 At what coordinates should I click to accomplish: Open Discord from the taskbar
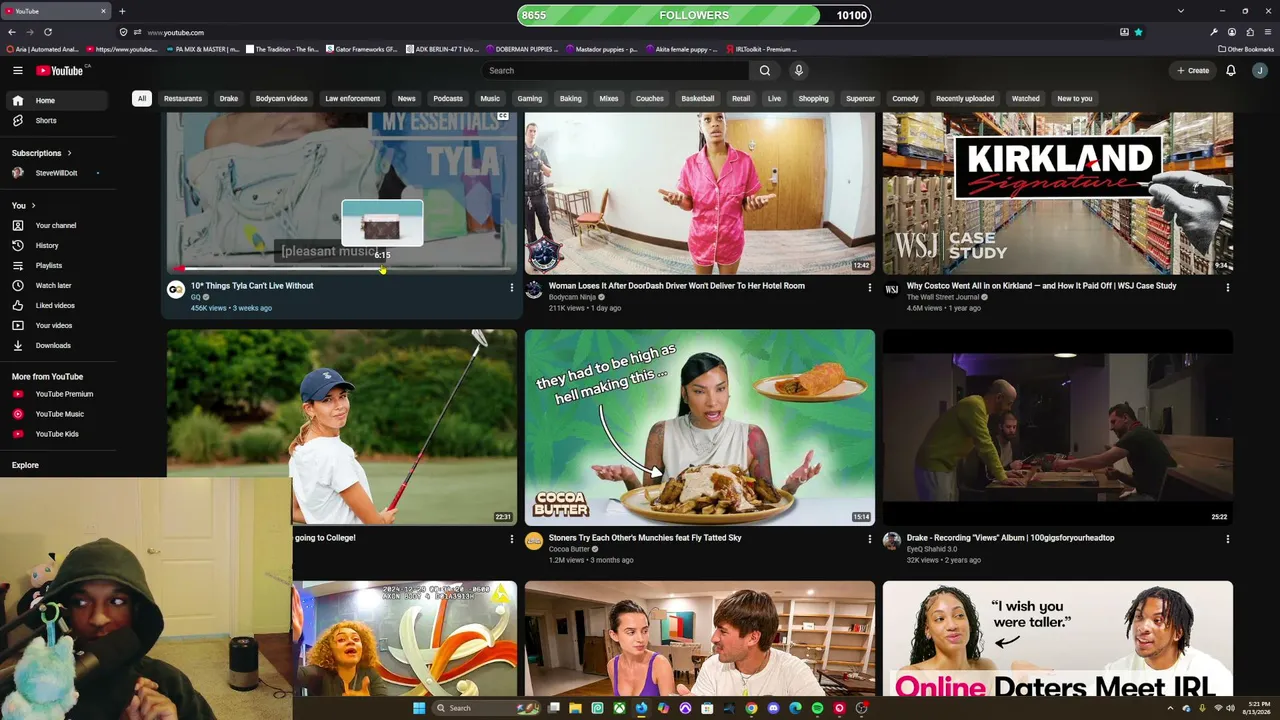(x=773, y=708)
